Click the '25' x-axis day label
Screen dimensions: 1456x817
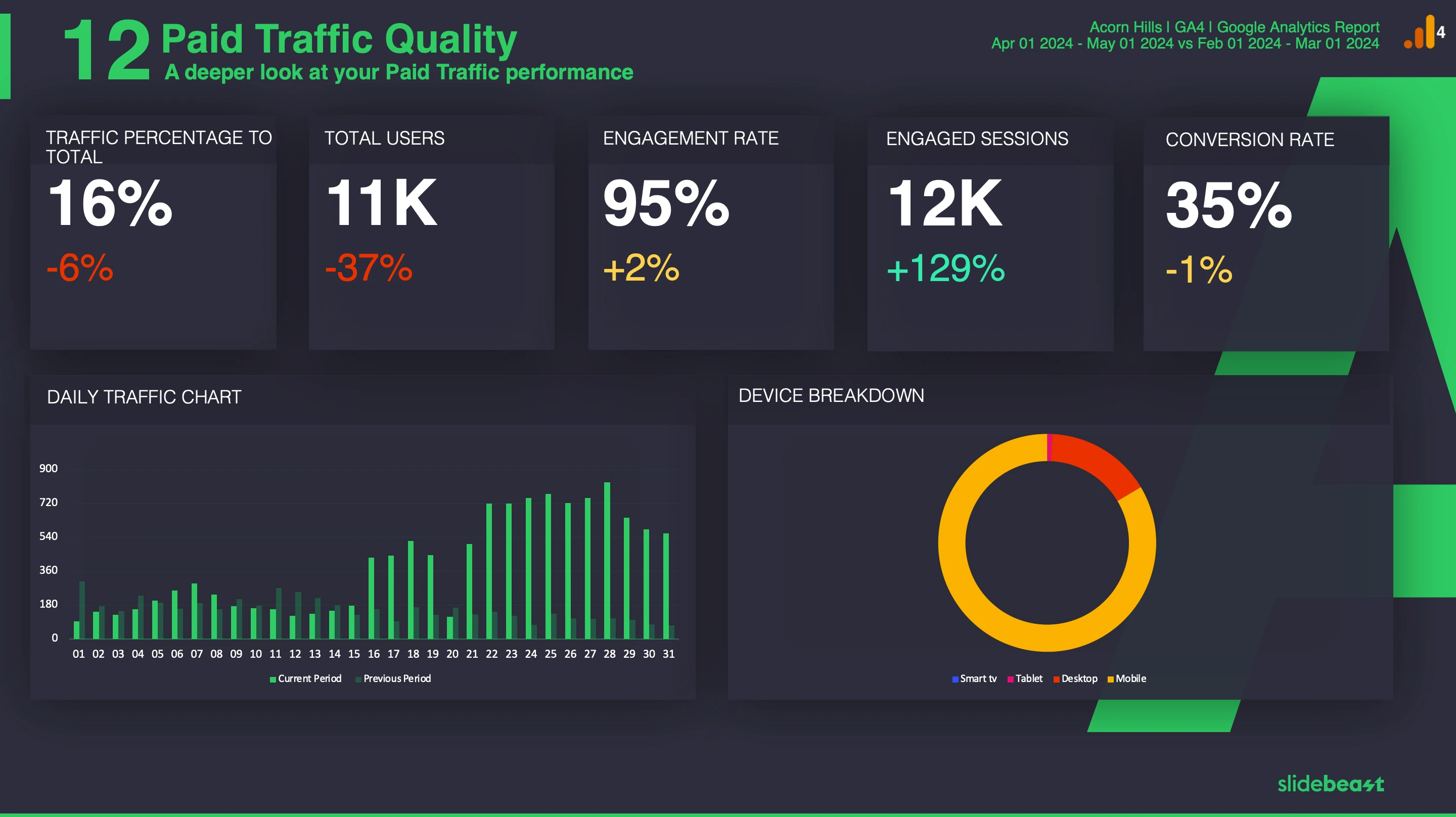[551, 654]
